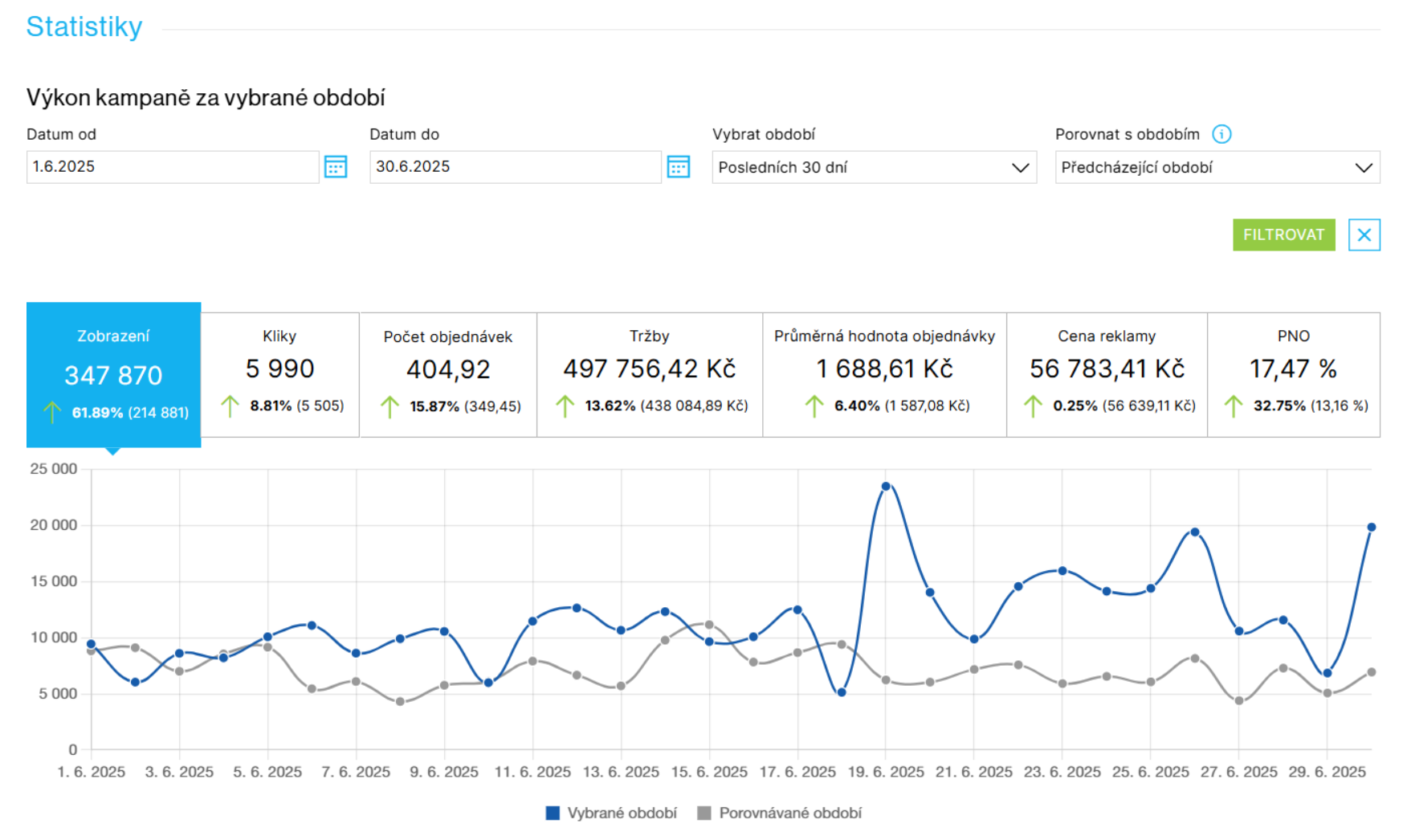Click the X icon to clear the filter
Screen dimensions: 1407x840
(1364, 234)
